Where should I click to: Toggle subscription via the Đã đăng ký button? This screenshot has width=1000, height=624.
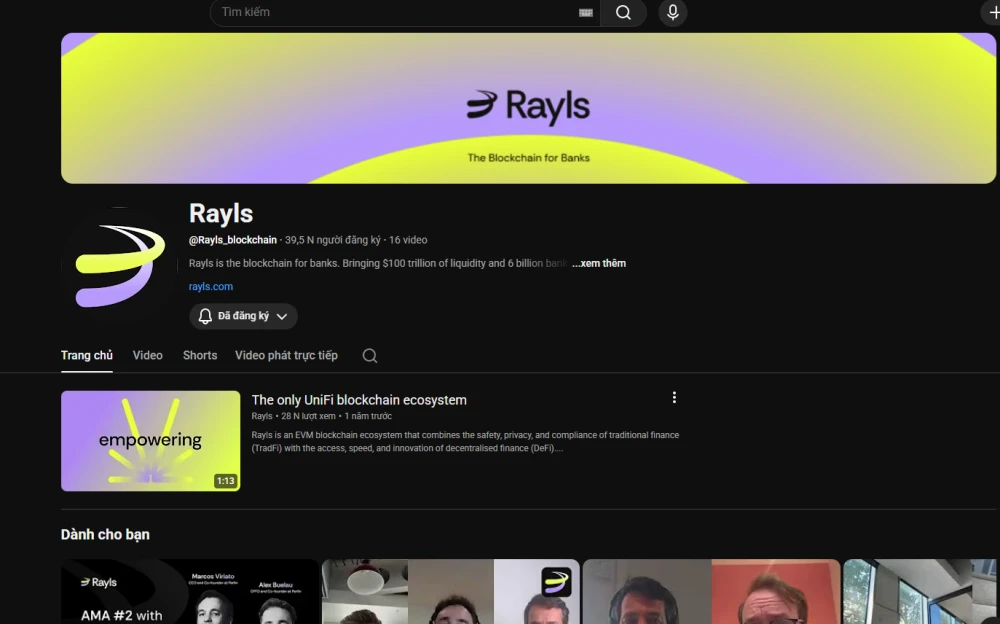pyautogui.click(x=243, y=316)
